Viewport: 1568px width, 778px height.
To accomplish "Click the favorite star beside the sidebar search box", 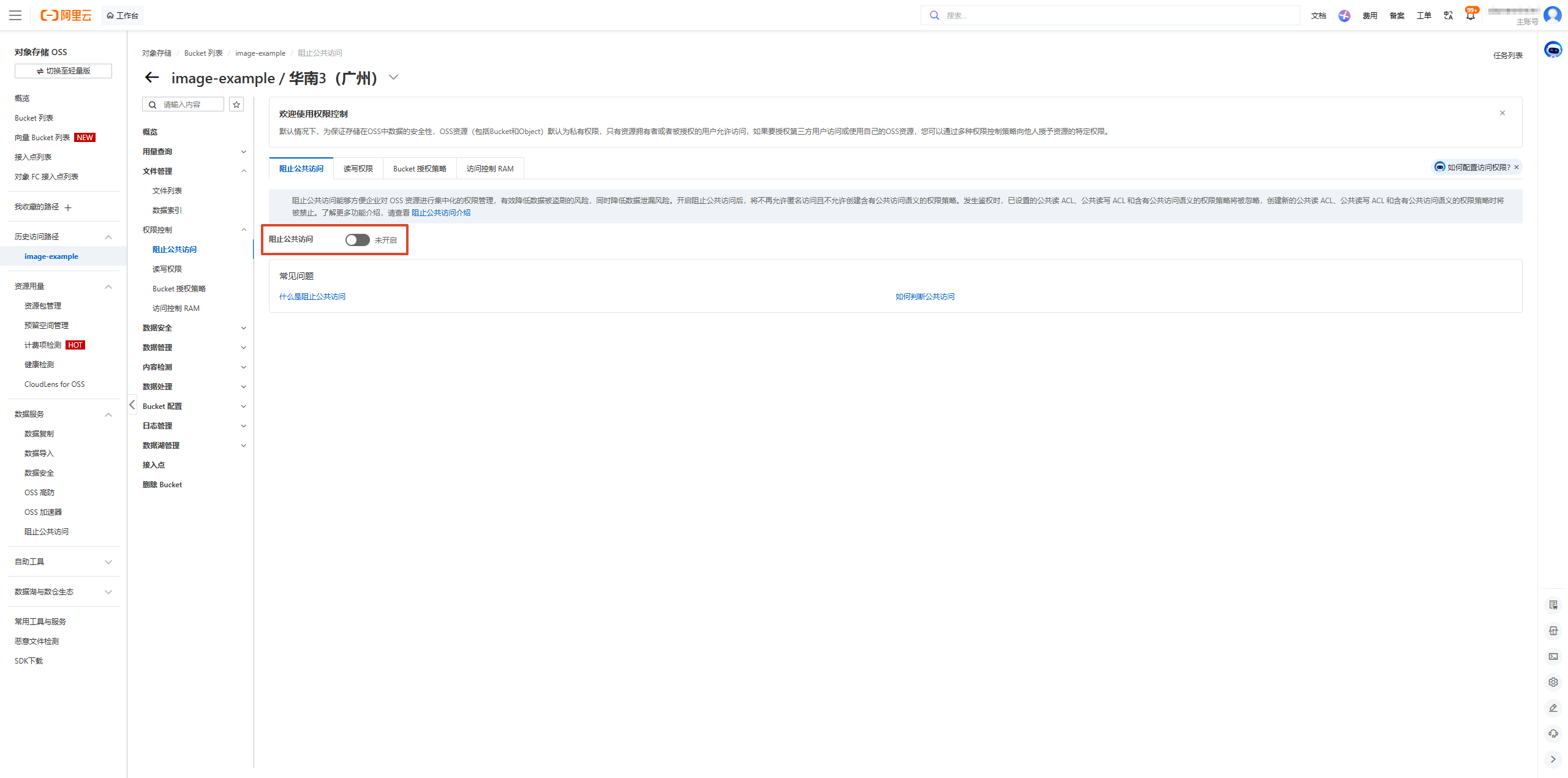I will [236, 104].
